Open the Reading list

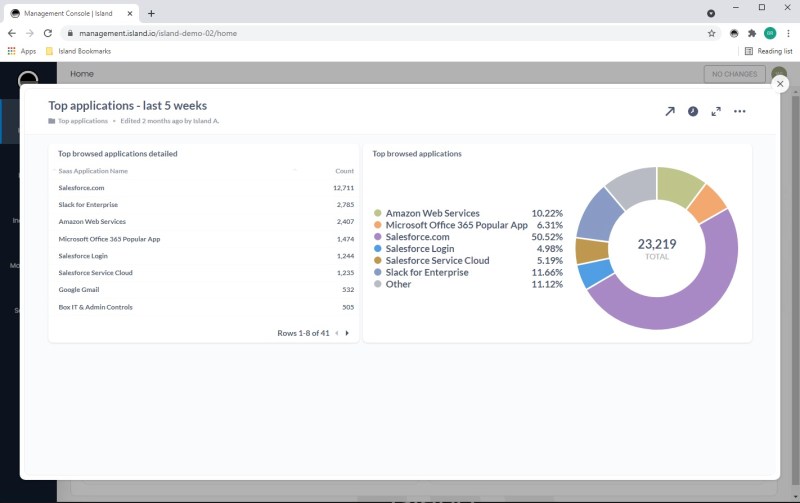[768, 51]
